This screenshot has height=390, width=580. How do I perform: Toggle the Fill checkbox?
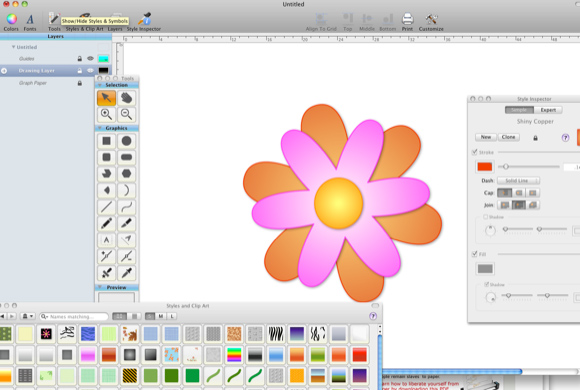click(x=475, y=254)
